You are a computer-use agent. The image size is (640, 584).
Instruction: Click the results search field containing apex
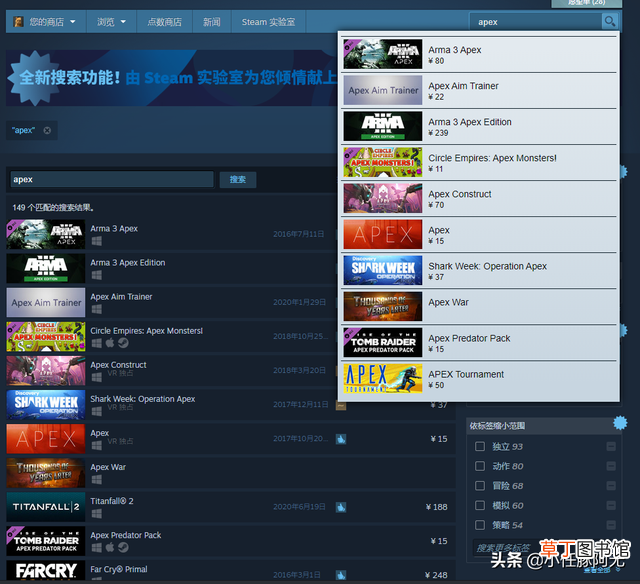[111, 180]
